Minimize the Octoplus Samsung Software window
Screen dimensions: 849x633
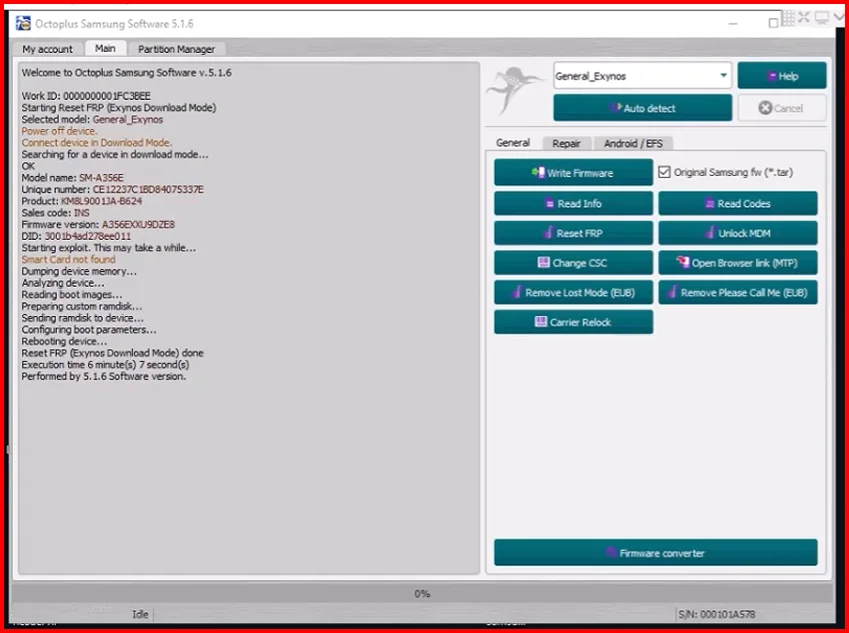click(x=733, y=23)
